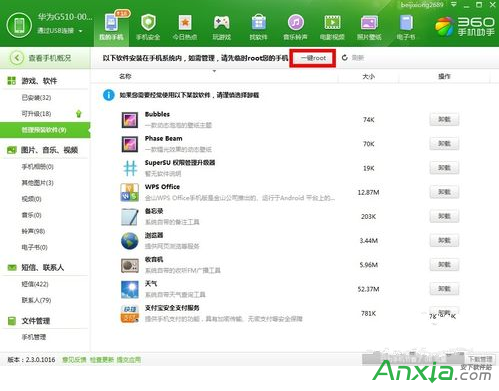Image resolution: width=499 pixels, height=391 pixels.
Task: Click the 下载管理 button at bottom right
Action: (x=480, y=359)
